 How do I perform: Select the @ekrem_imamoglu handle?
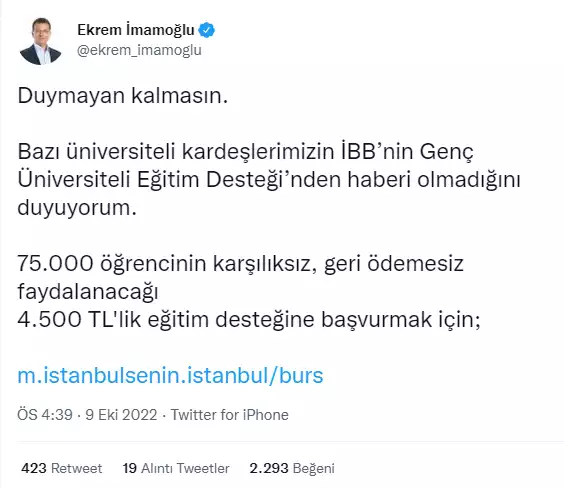(139, 50)
